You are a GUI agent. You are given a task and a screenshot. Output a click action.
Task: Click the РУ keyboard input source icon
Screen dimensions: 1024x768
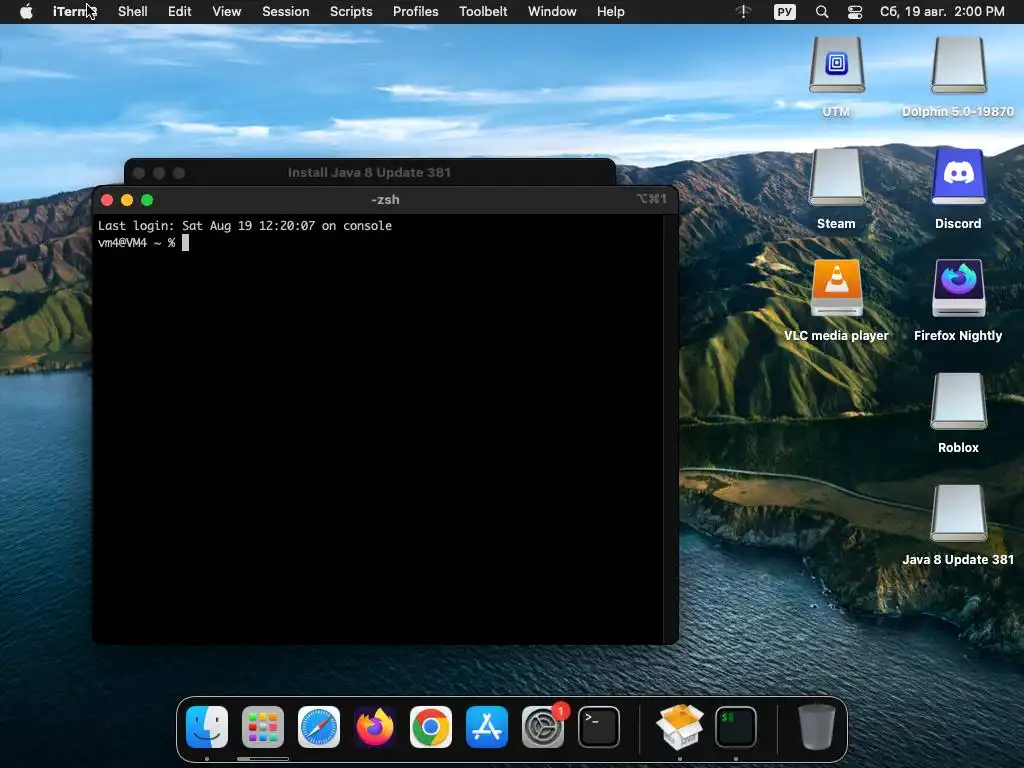[x=784, y=12]
